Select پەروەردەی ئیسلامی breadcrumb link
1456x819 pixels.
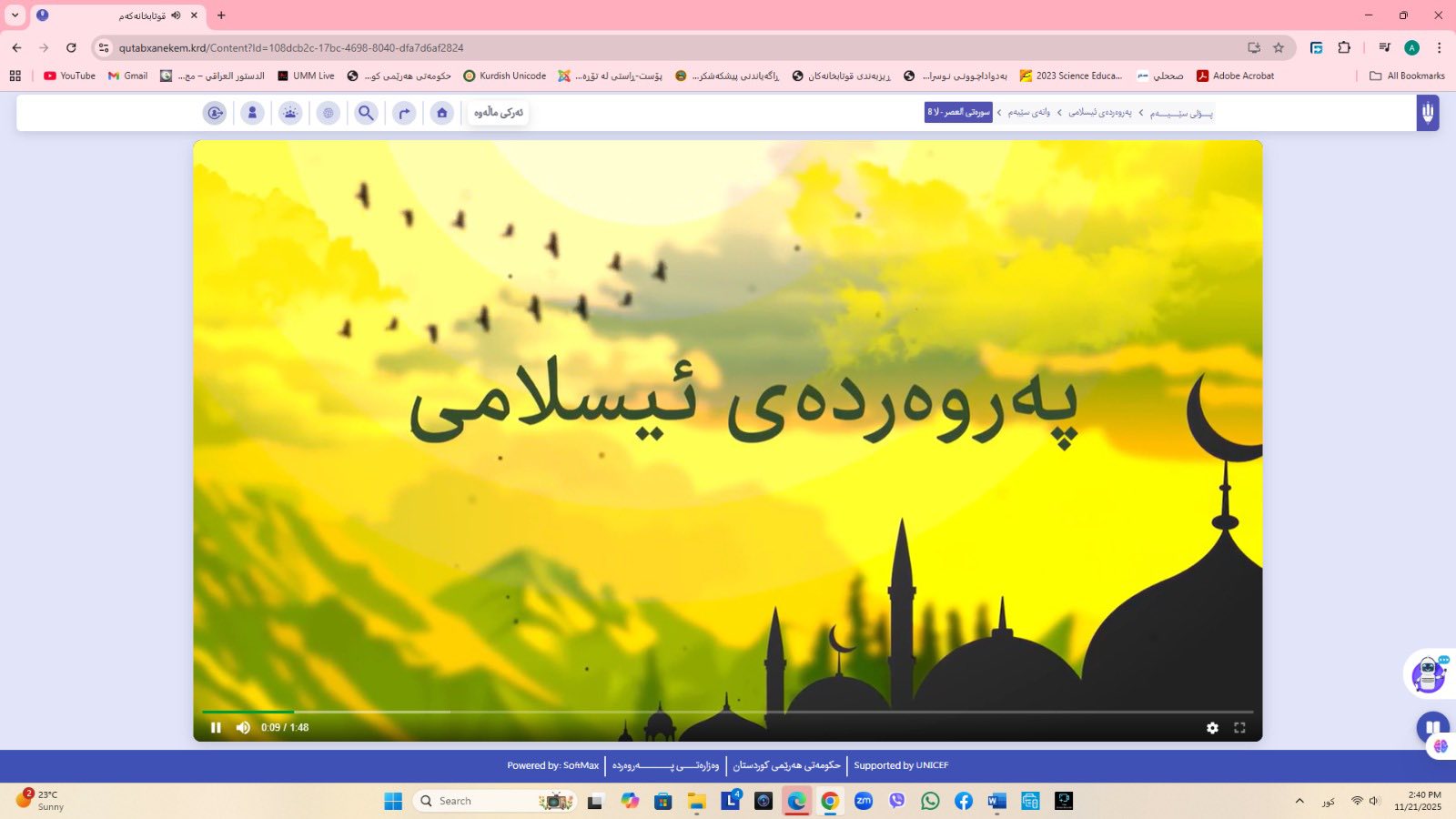[x=1100, y=113]
